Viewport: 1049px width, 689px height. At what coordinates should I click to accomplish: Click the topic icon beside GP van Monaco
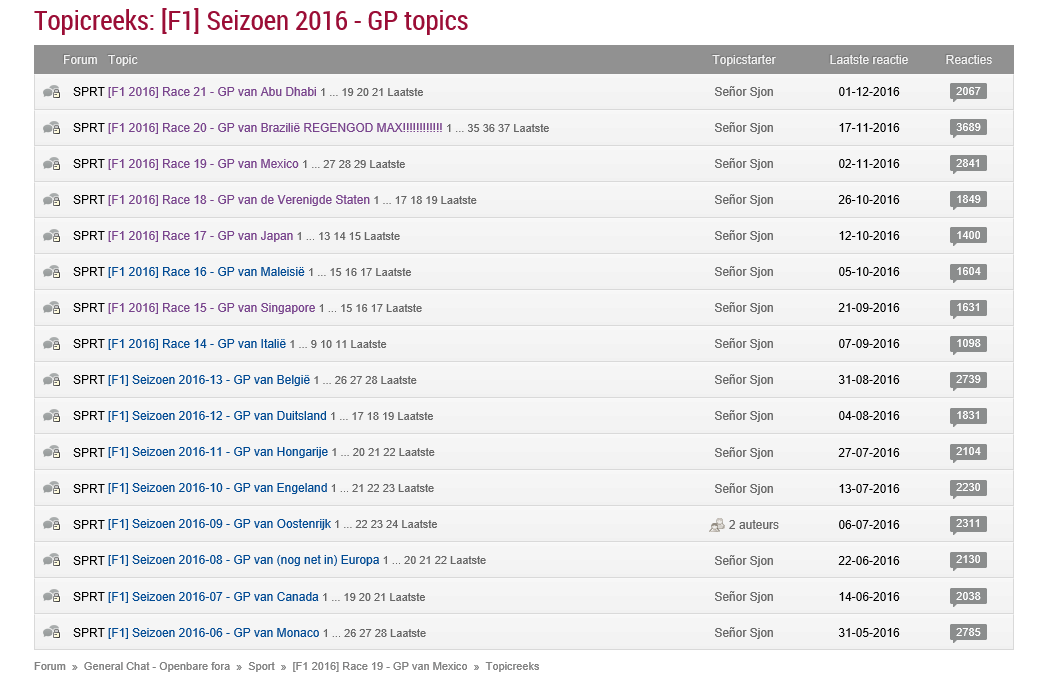coord(52,633)
